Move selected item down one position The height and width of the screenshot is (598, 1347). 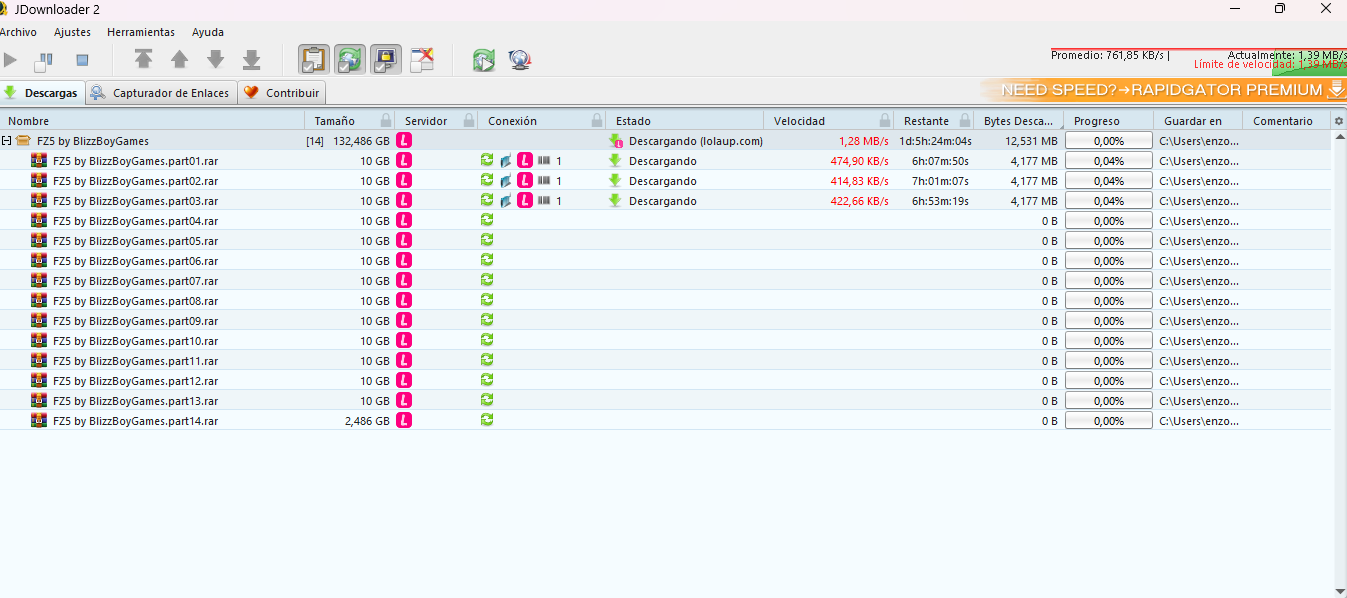pos(216,60)
